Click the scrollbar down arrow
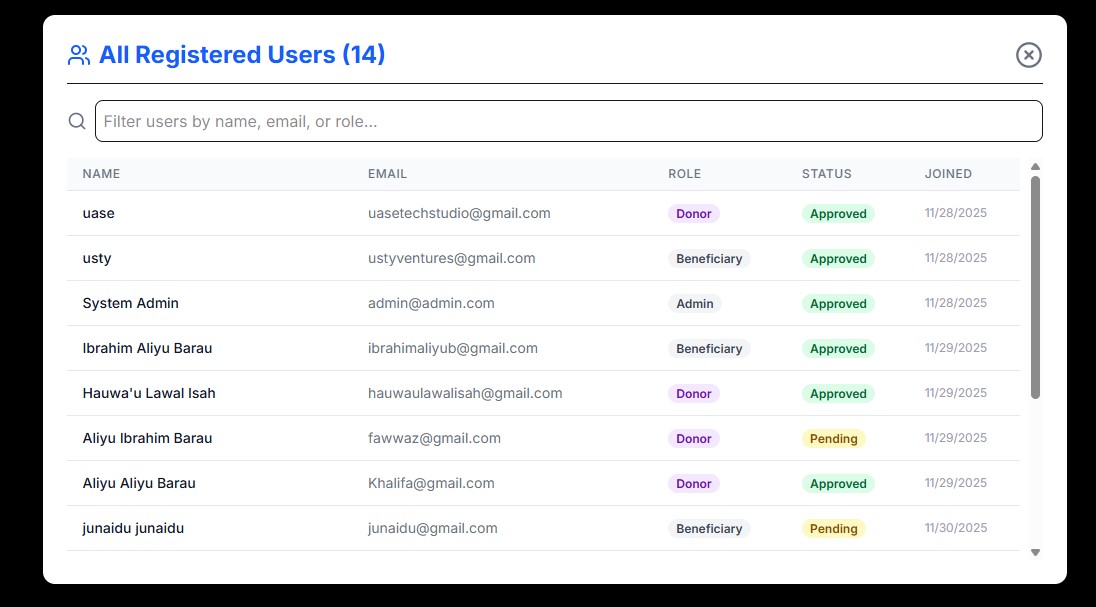Image resolution: width=1096 pixels, height=607 pixels. click(x=1035, y=552)
